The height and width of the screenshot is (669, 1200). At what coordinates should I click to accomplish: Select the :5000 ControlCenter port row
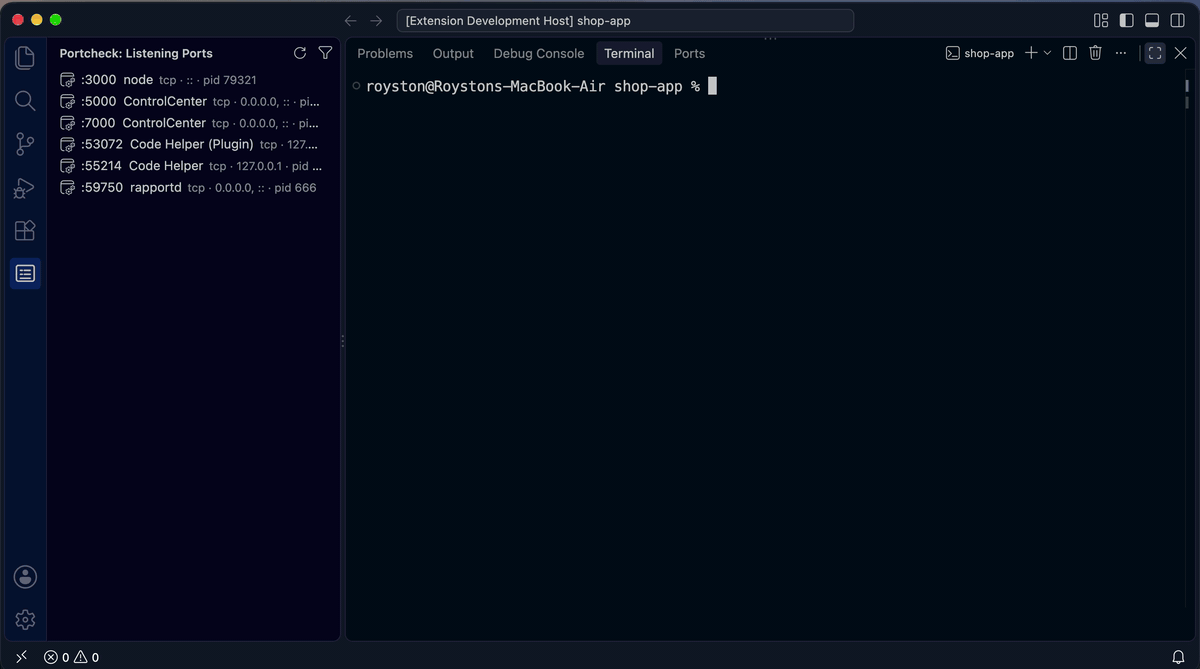click(x=193, y=101)
